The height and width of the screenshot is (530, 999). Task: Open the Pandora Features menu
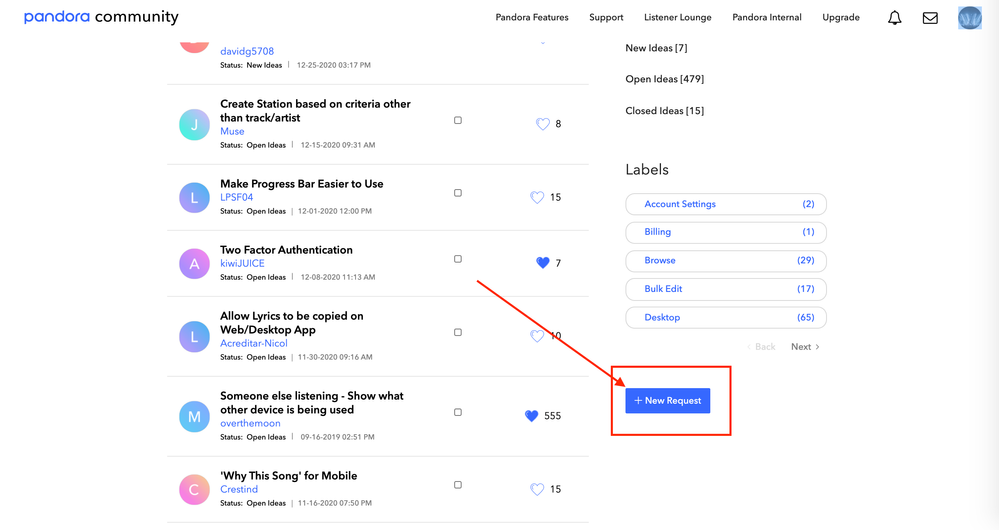[532, 17]
